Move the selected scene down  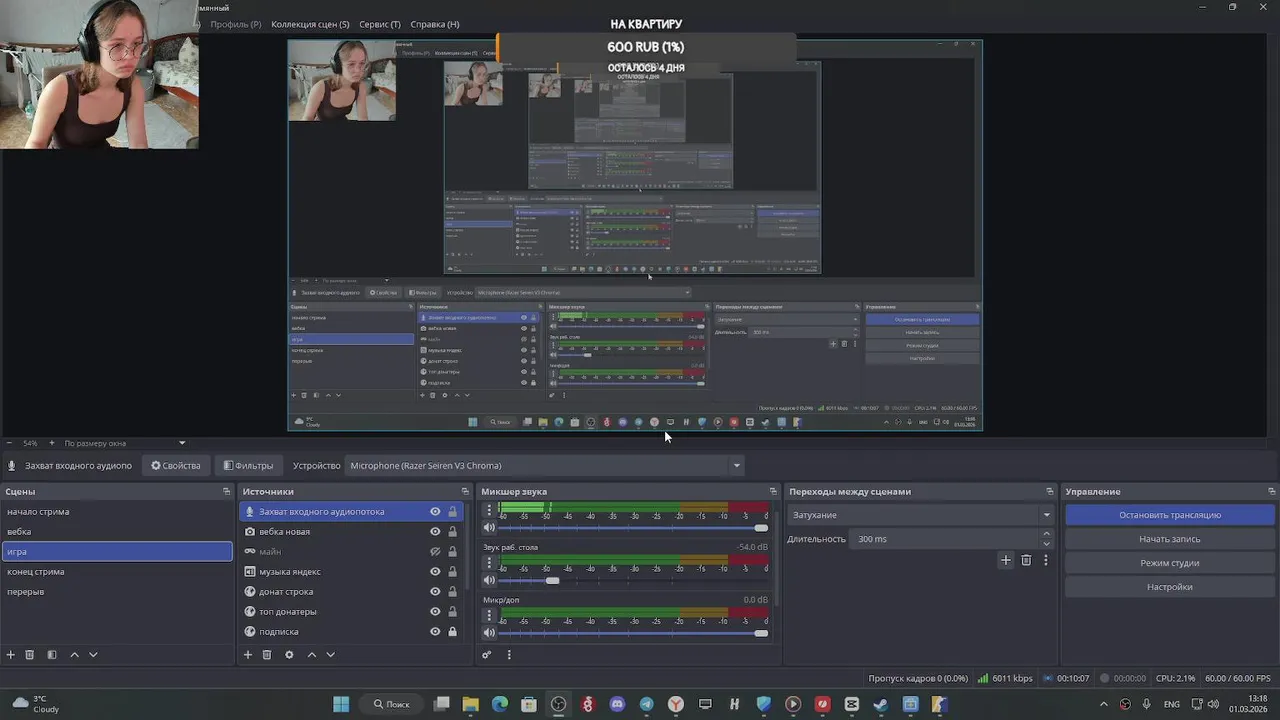coord(93,655)
